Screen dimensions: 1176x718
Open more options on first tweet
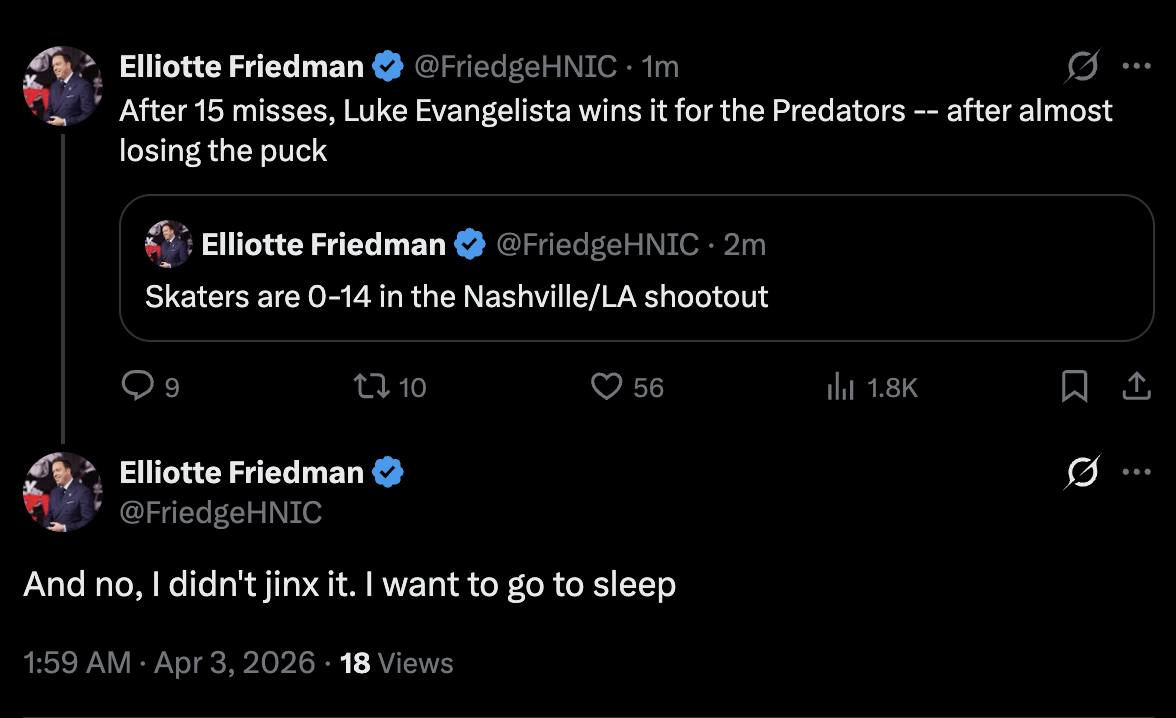click(x=1137, y=67)
